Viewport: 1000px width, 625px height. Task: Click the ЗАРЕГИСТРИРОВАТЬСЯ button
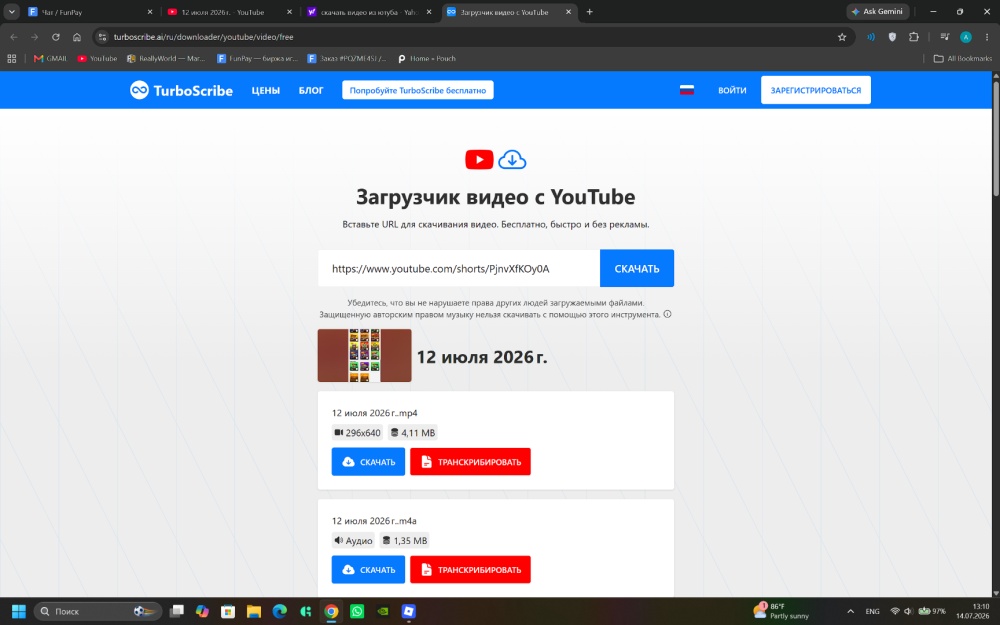click(x=816, y=90)
